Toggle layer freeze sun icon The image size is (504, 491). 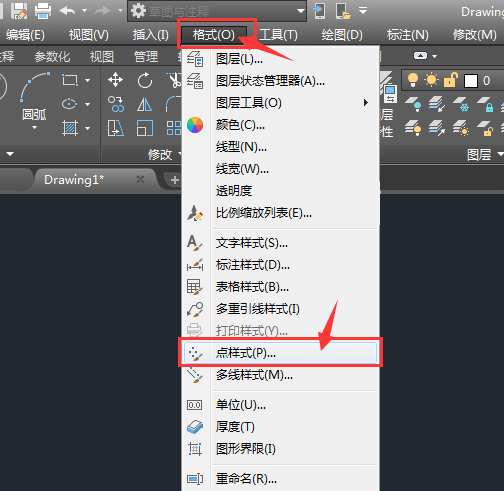click(x=431, y=80)
